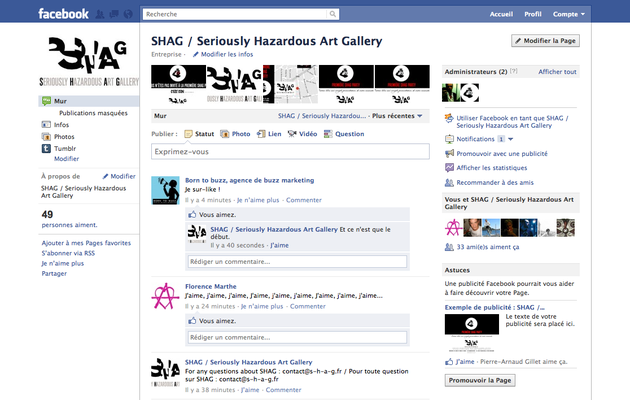Click comment field under Born to buzz post
Screen dimensions: 630x400
pyautogui.click(x=297, y=261)
